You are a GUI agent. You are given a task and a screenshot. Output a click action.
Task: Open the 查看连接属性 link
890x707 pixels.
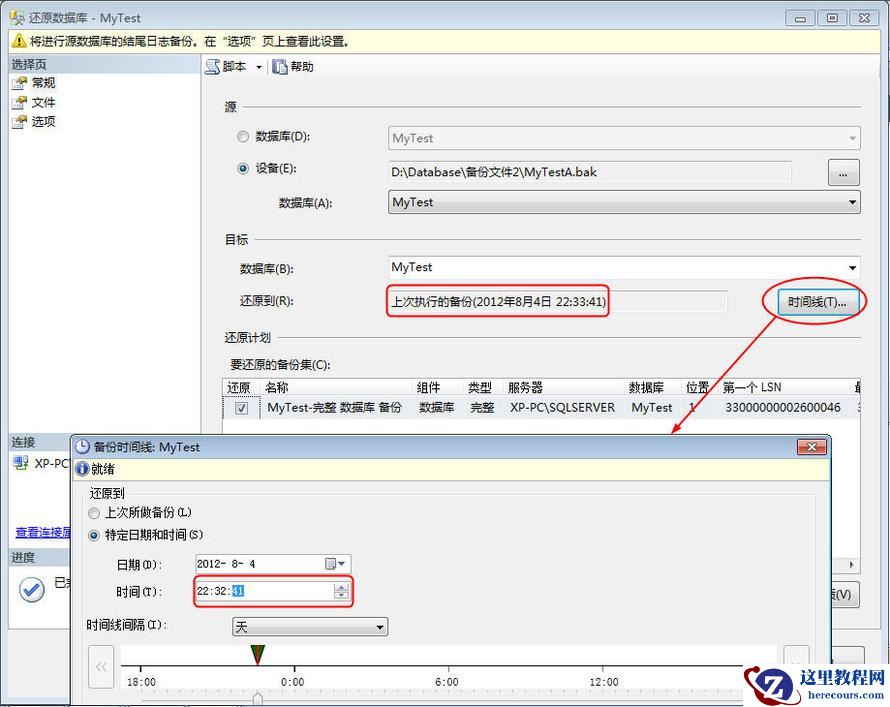(43, 532)
